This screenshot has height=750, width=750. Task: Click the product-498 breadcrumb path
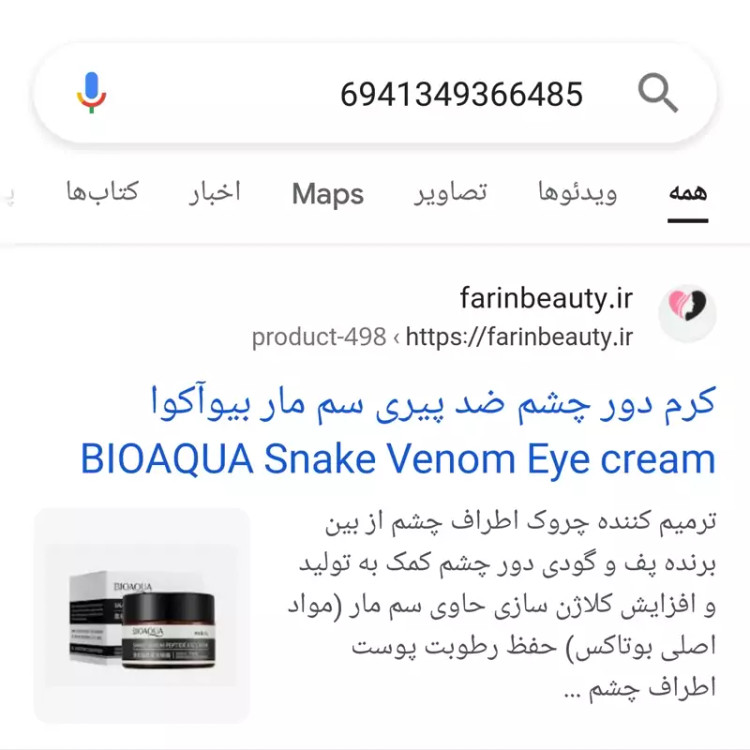tap(319, 337)
